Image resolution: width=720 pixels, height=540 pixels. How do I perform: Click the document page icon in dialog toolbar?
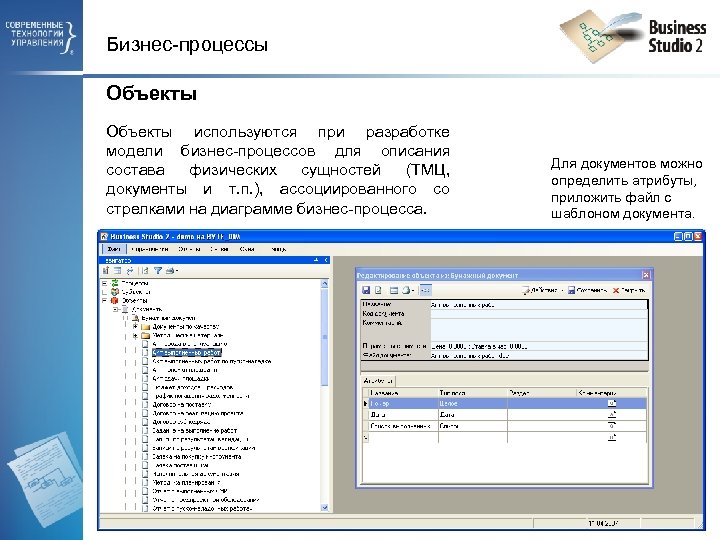(x=378, y=290)
